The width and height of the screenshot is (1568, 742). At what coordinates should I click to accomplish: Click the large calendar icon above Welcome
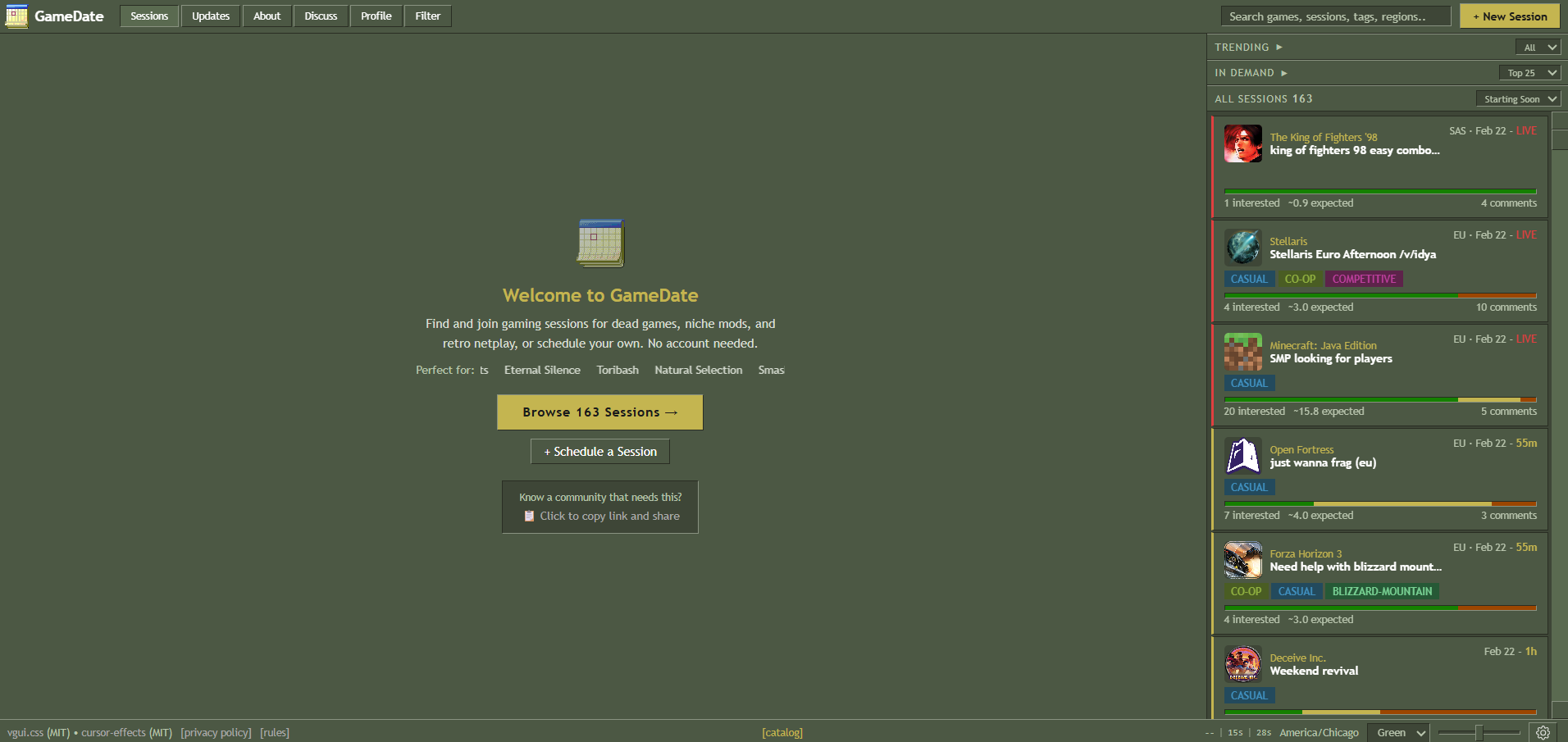click(x=600, y=244)
